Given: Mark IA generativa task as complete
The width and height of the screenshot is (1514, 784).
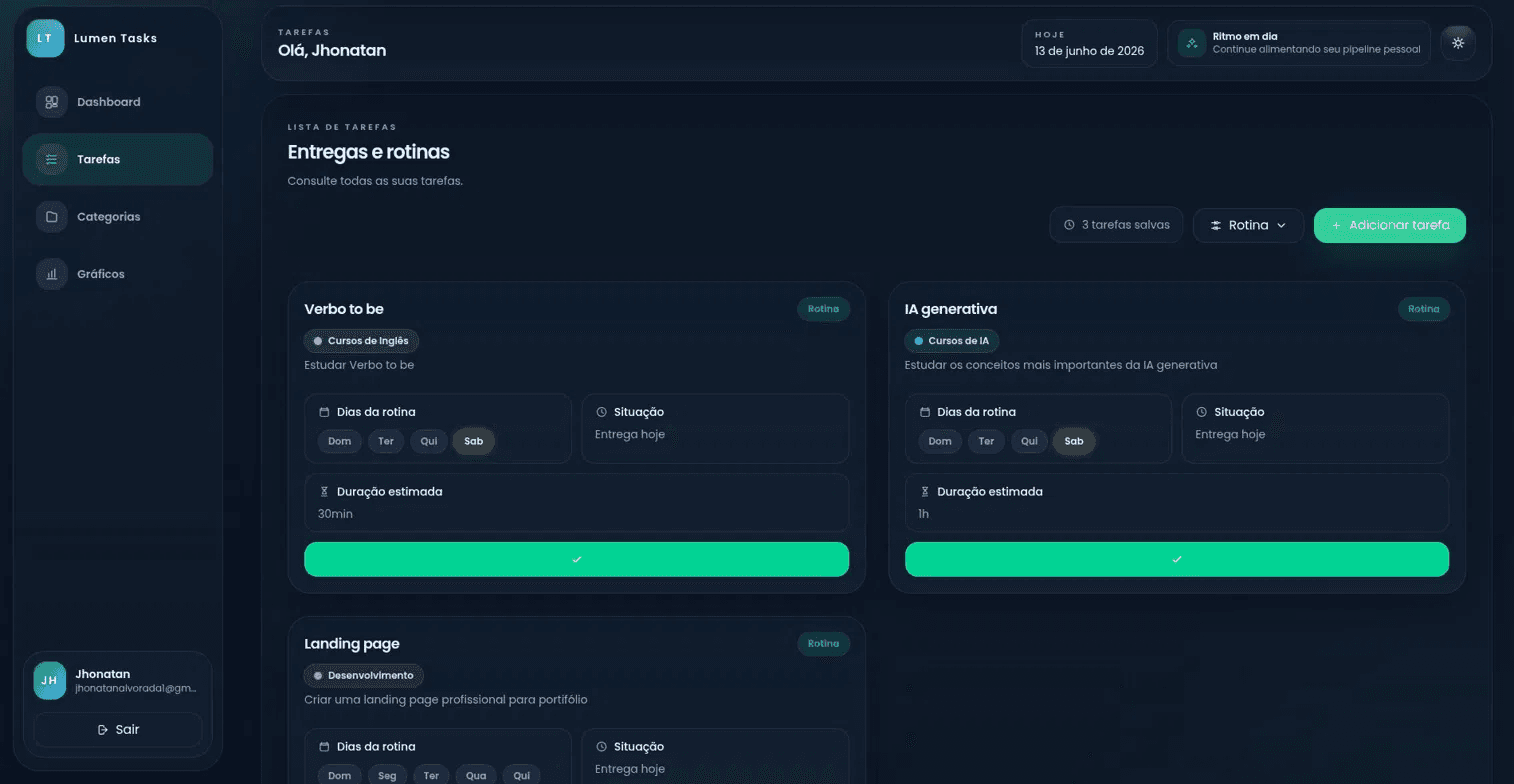Looking at the screenshot, I should coord(1177,559).
